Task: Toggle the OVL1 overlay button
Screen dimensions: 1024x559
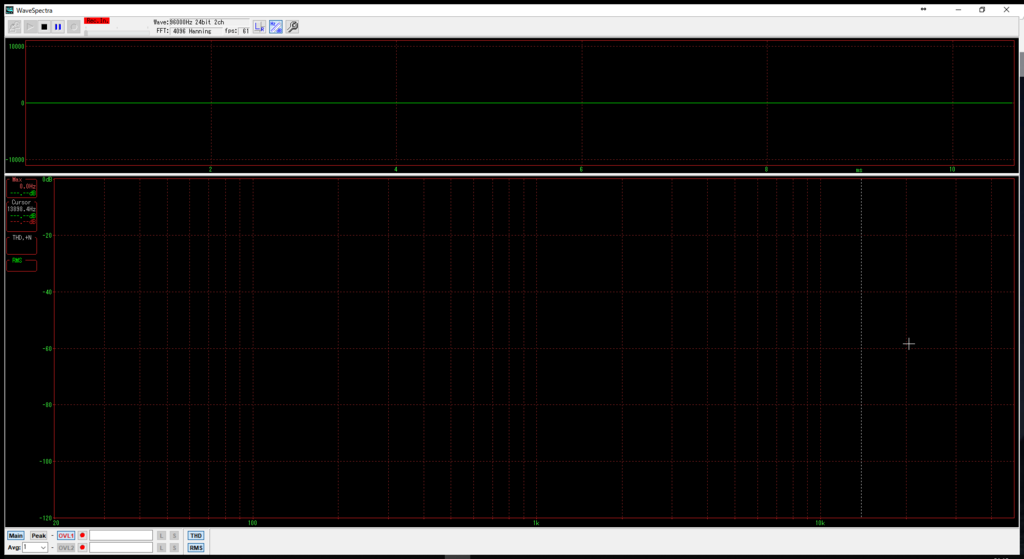Action: (x=66, y=535)
